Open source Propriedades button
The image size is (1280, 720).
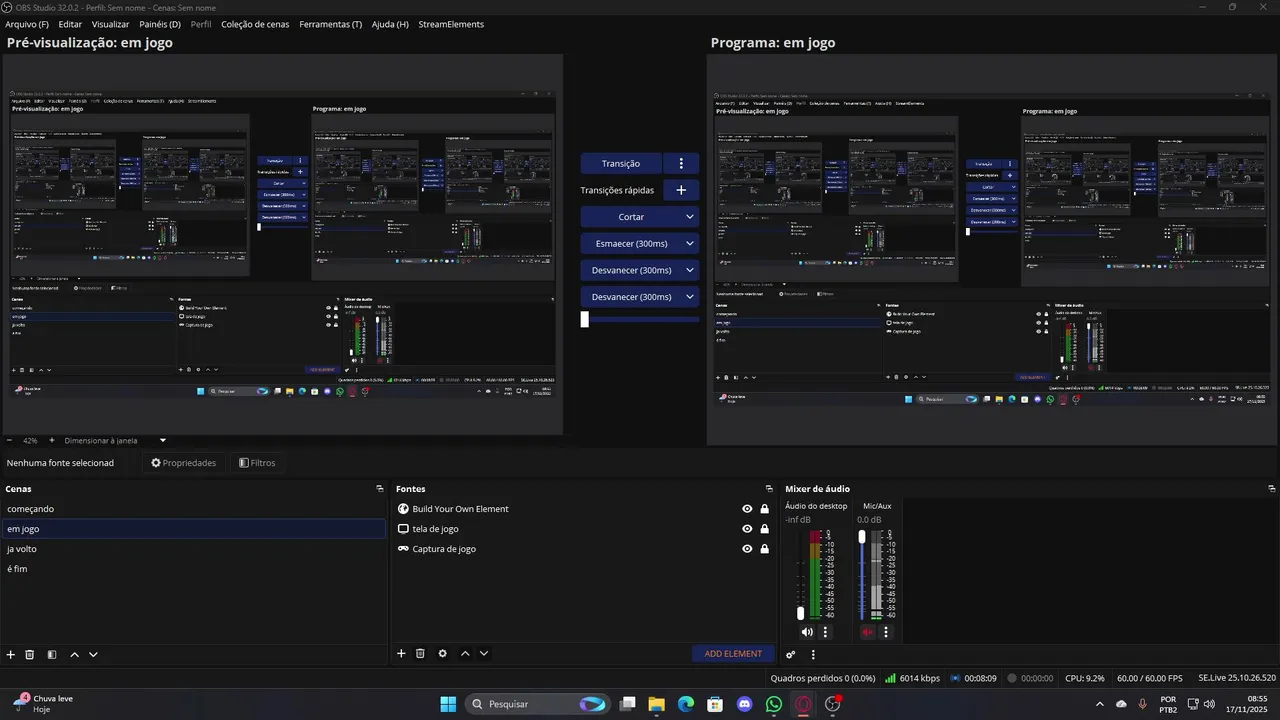click(x=184, y=463)
